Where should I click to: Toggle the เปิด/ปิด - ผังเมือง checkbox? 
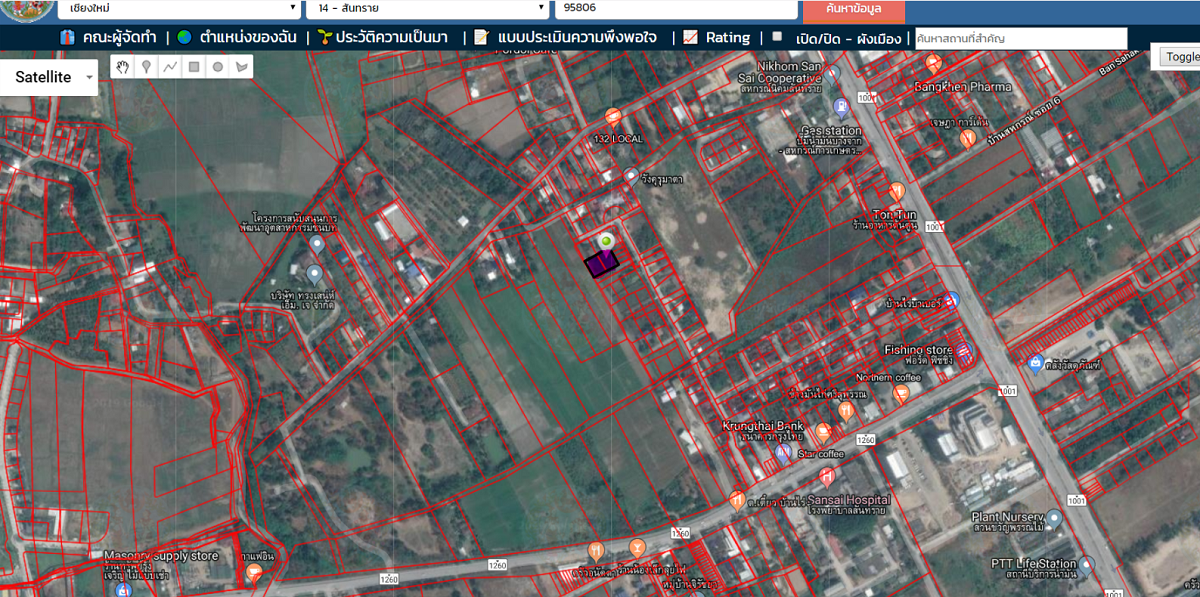tap(777, 36)
